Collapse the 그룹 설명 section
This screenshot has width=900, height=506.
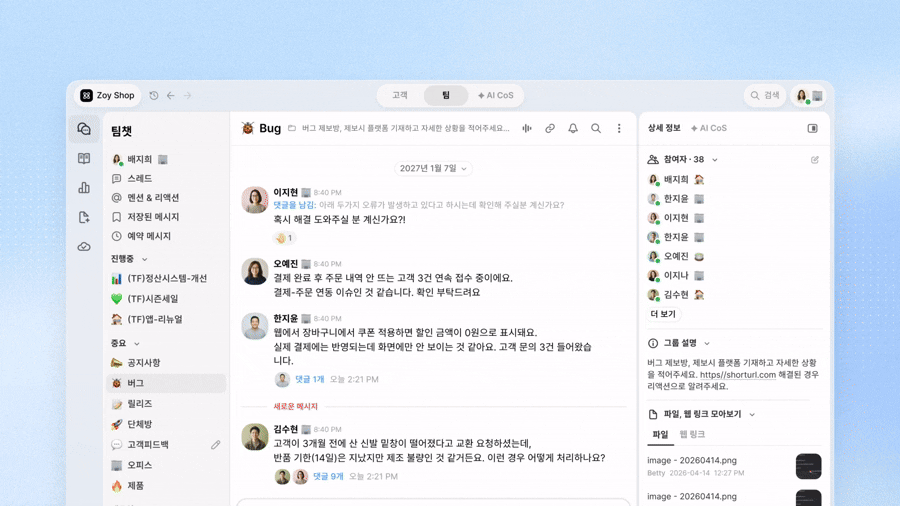pos(679,343)
